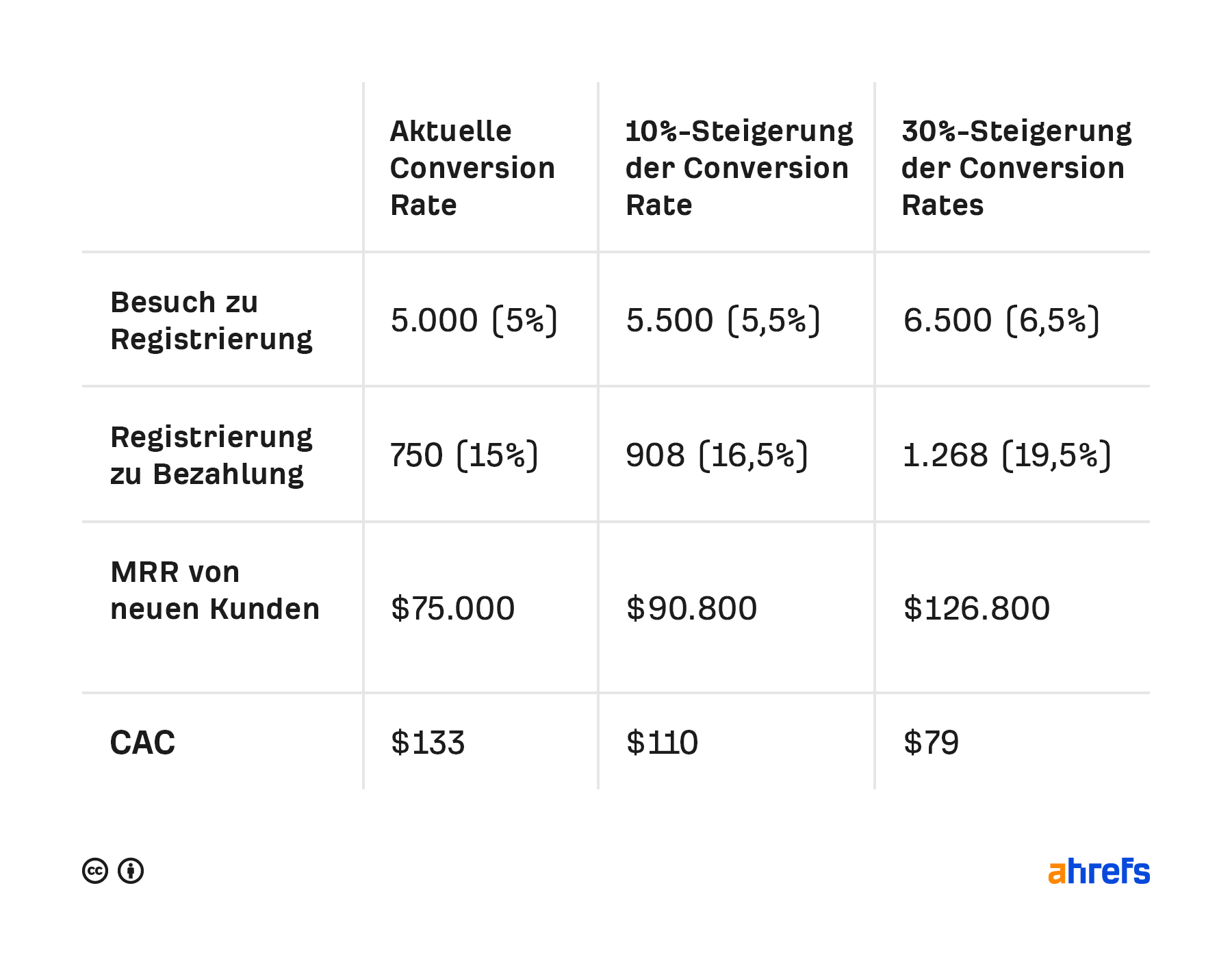This screenshot has height=966, width=1232.
Task: Select the "30%-Steigerung der Conversion Rates" header
Action: tap(1016, 168)
